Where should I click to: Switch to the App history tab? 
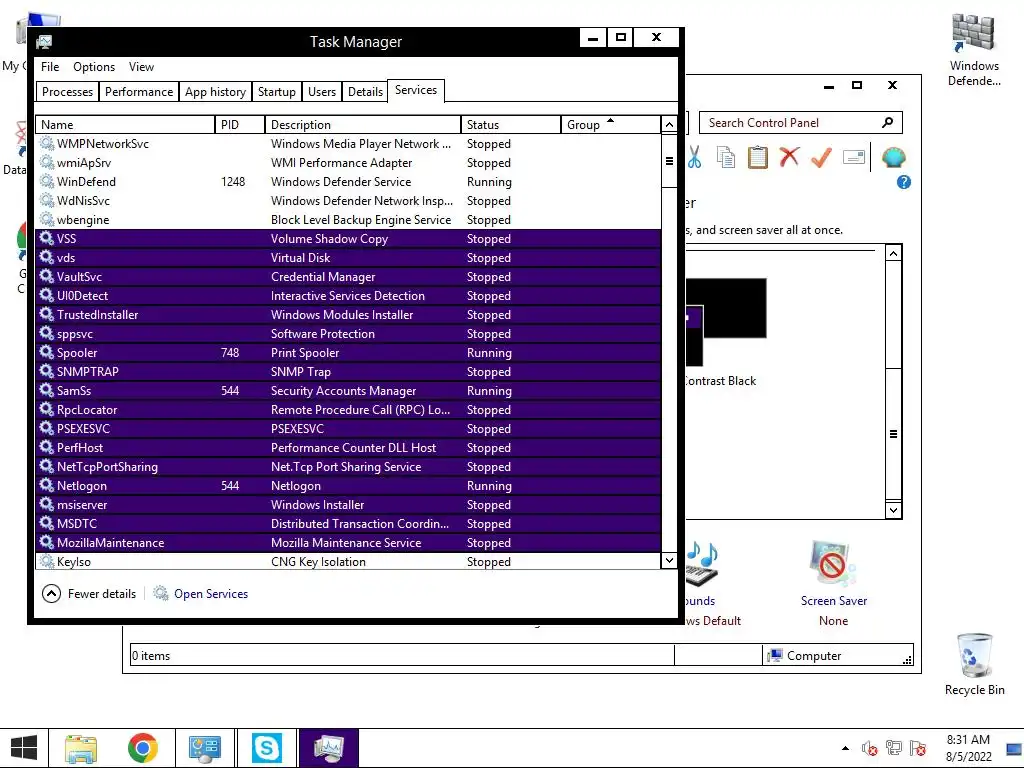[216, 91]
